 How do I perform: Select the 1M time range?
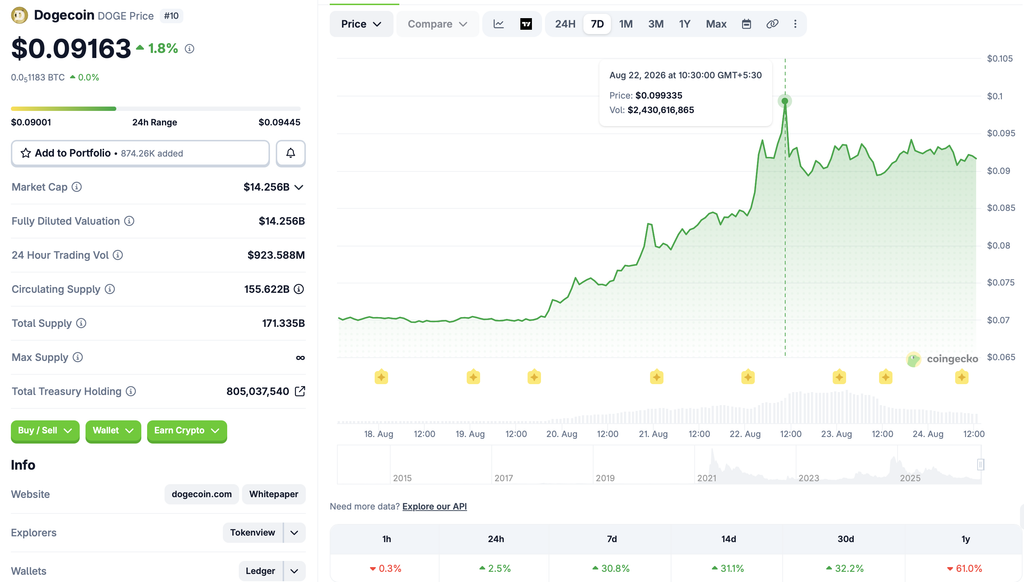point(626,24)
